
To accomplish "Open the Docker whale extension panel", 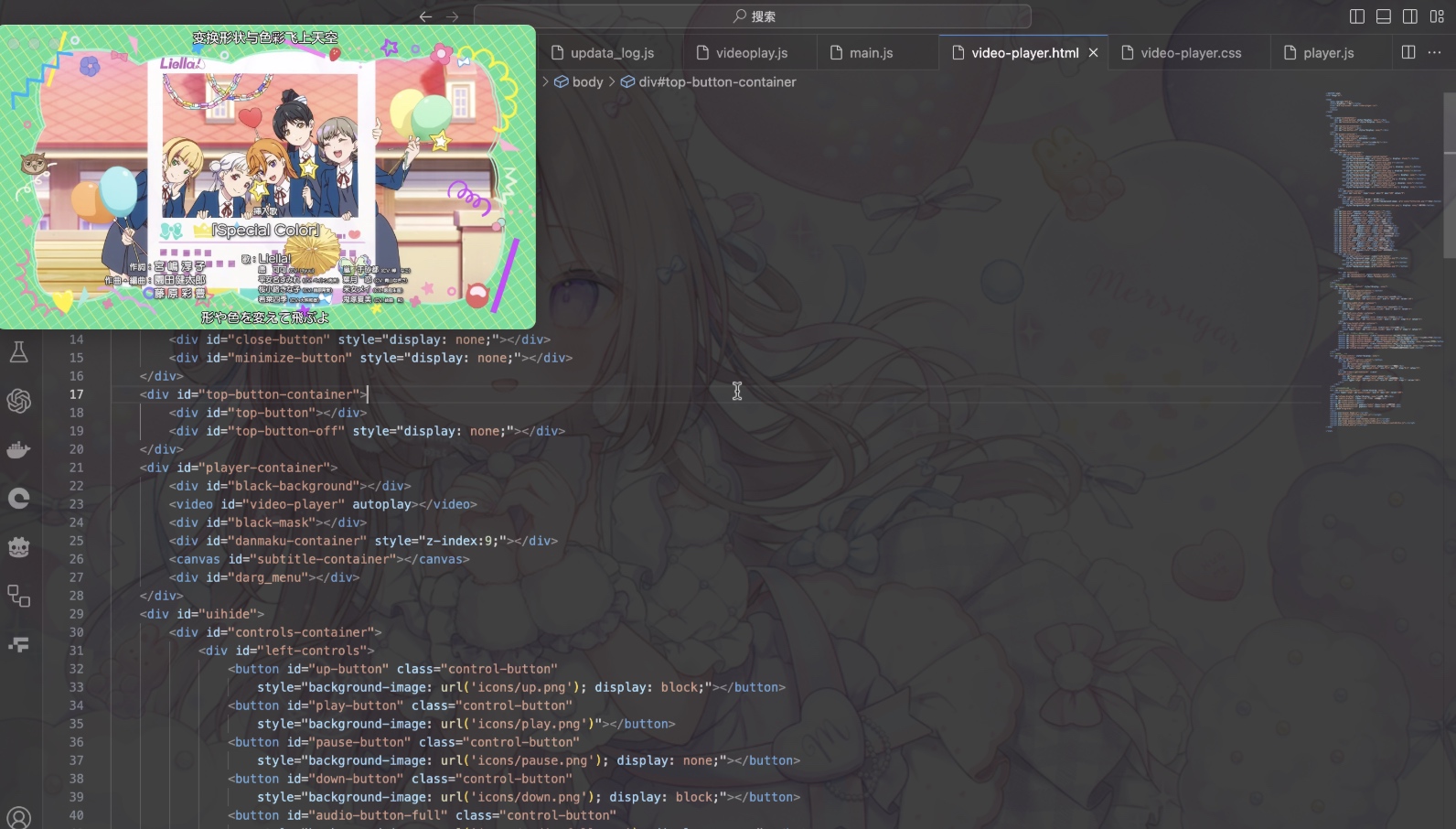I will point(18,449).
